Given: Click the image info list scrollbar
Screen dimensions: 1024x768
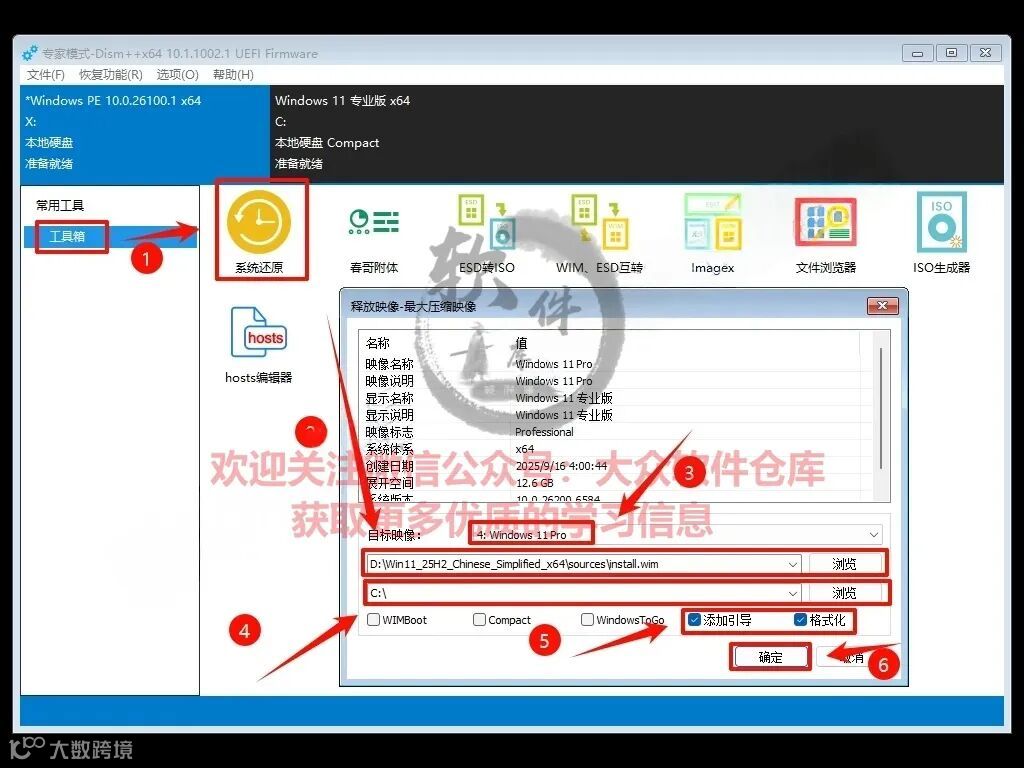Looking at the screenshot, I should click(x=882, y=408).
